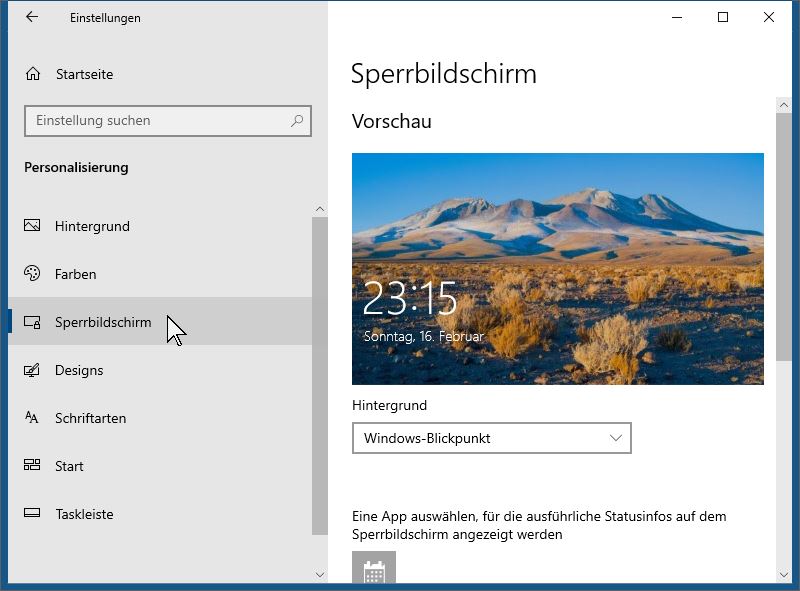The image size is (800, 591).
Task: Go back using the back arrow
Action: [x=32, y=17]
